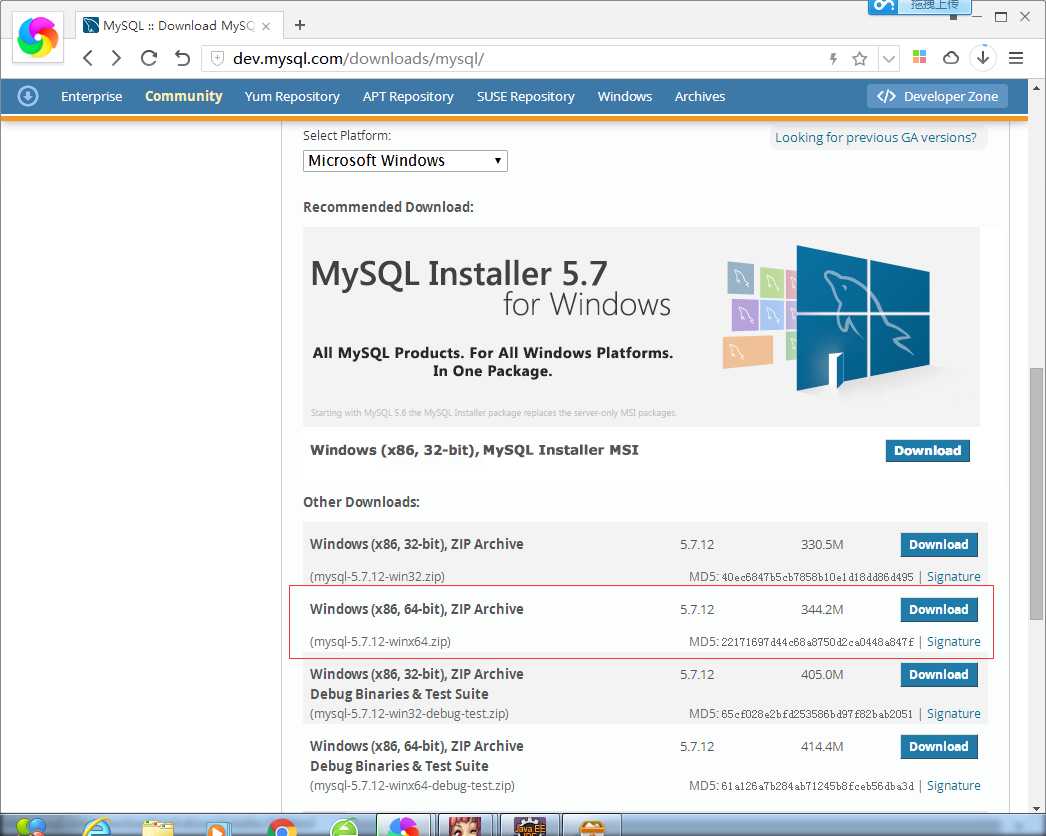Click the undo/restore arrow icon in toolbar
This screenshot has width=1046, height=836.
tap(182, 58)
